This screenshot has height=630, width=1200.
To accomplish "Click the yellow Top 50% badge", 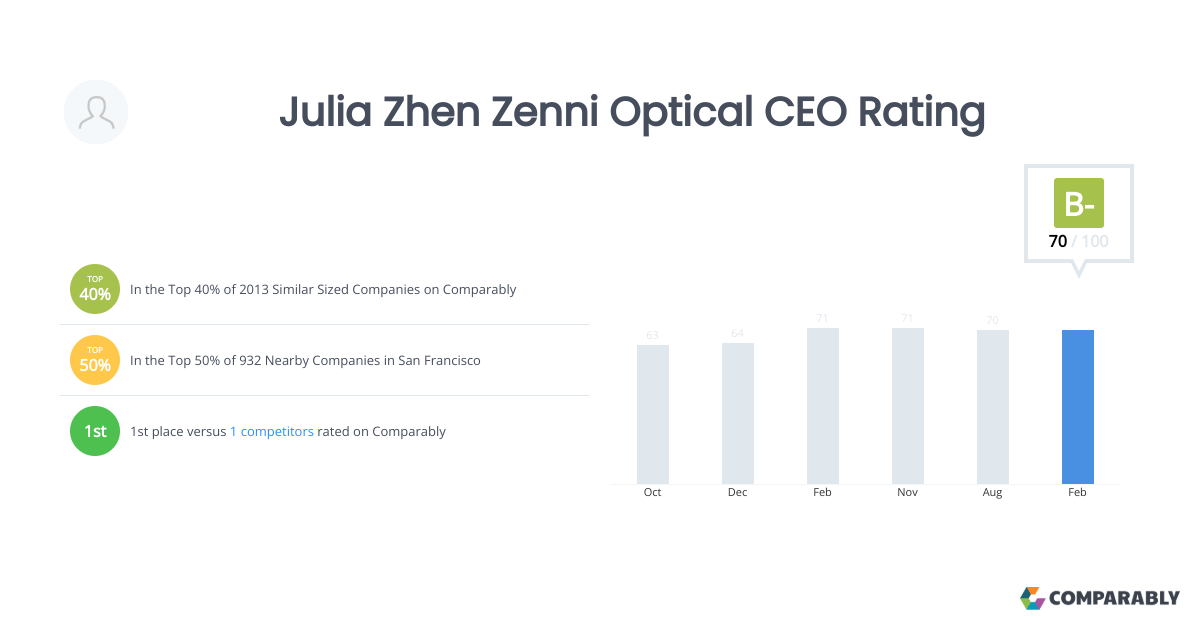I will point(95,360).
